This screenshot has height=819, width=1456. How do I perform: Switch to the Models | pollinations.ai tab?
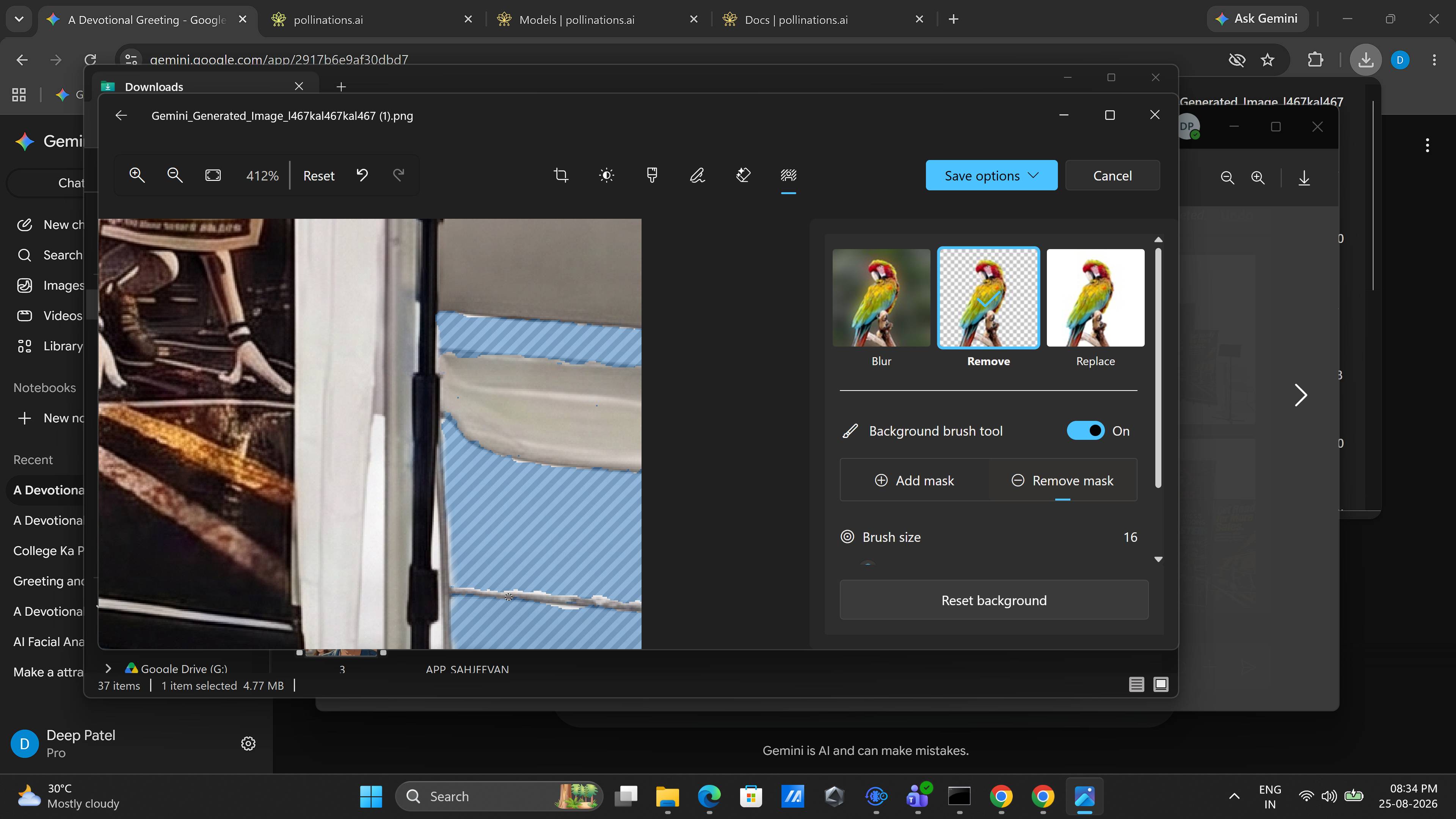pos(576,20)
